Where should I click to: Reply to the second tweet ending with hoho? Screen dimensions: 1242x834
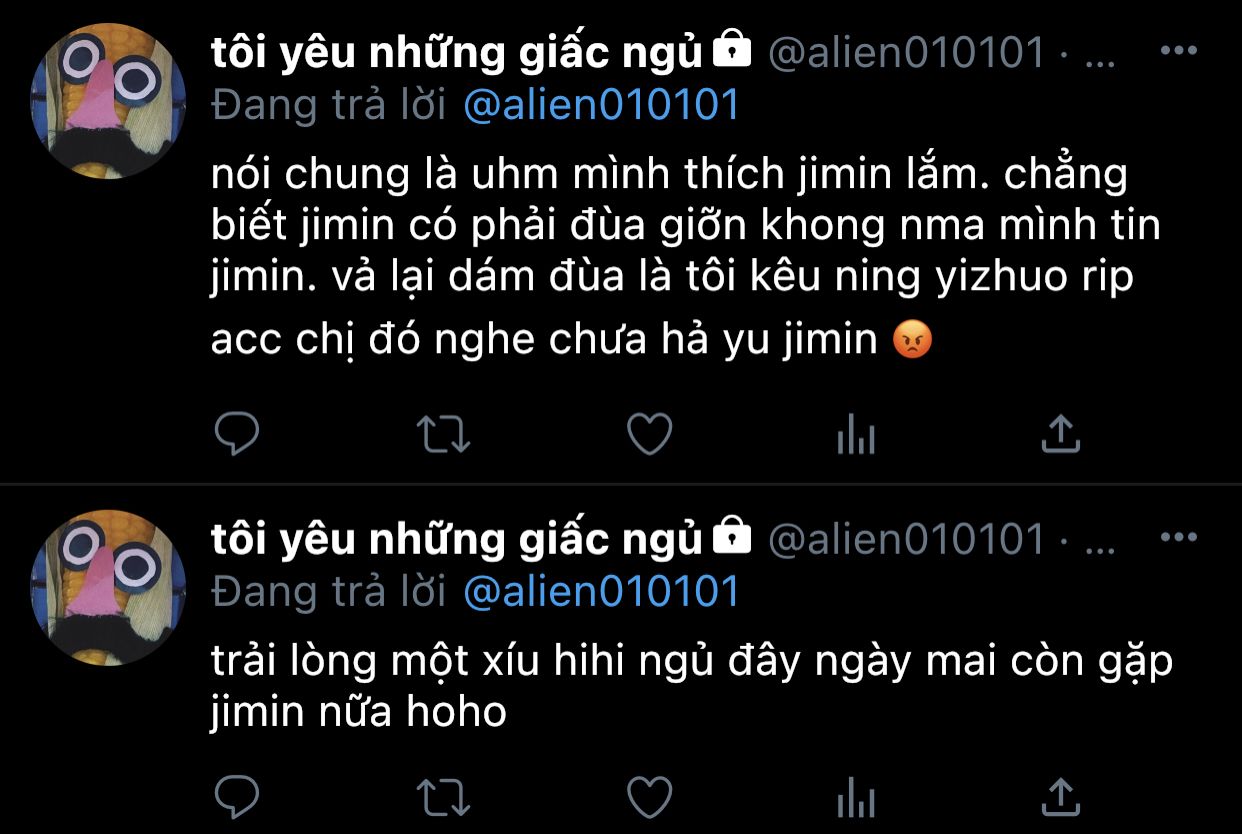coord(237,798)
